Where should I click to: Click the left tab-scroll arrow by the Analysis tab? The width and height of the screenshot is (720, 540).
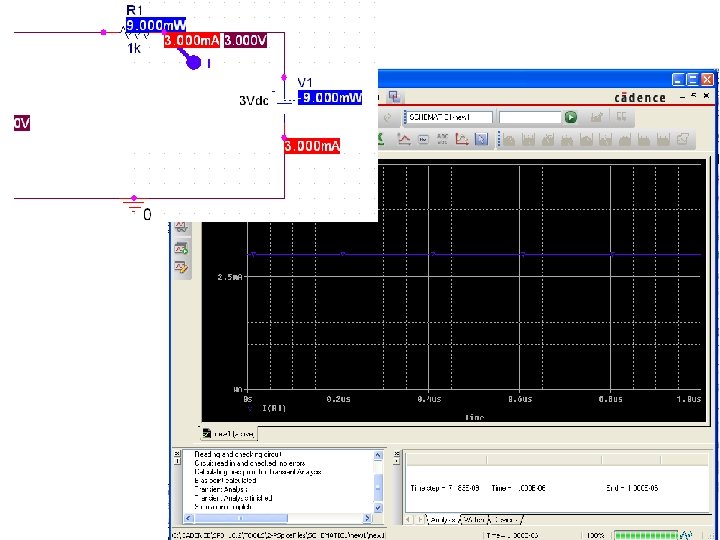(x=409, y=520)
